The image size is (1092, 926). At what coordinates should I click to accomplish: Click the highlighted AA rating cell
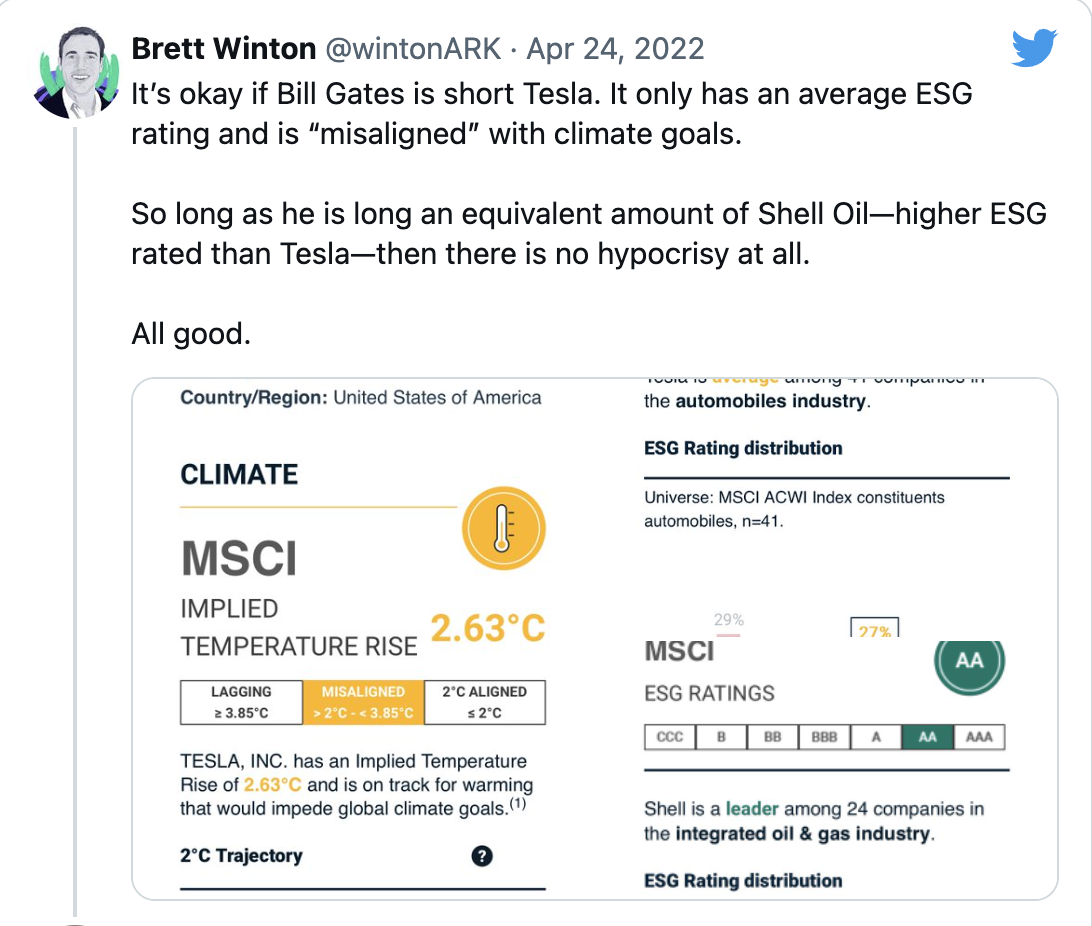[927, 738]
